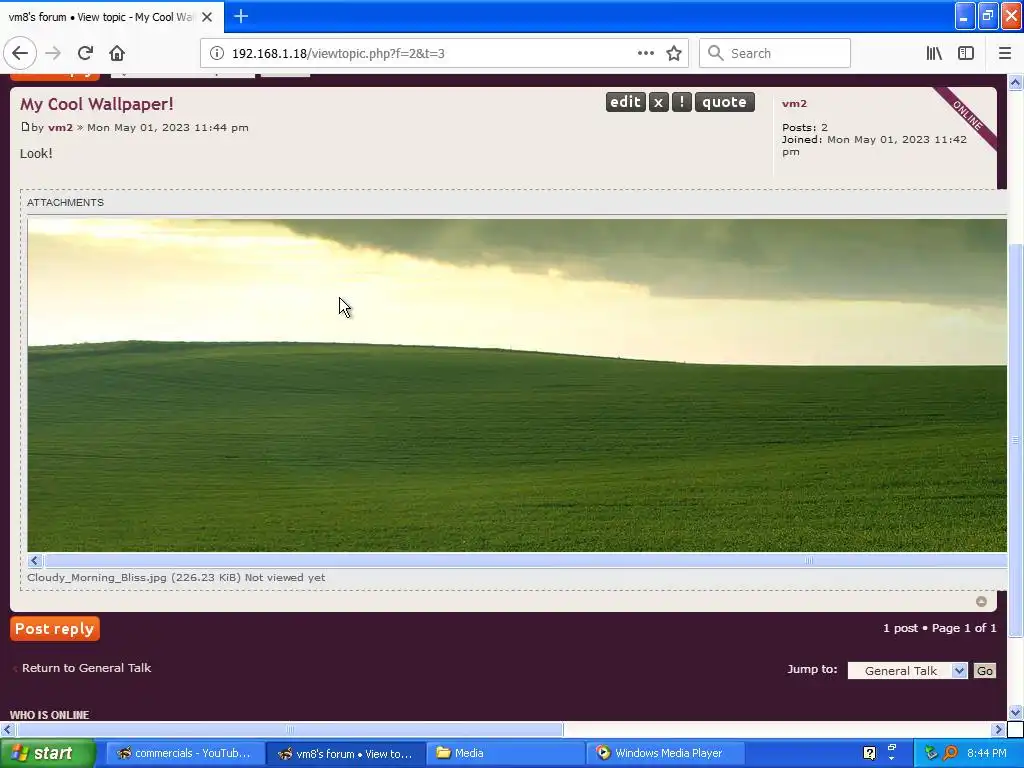Open the My Cool Wallpaper! topic title
The image size is (1024, 768).
click(97, 104)
